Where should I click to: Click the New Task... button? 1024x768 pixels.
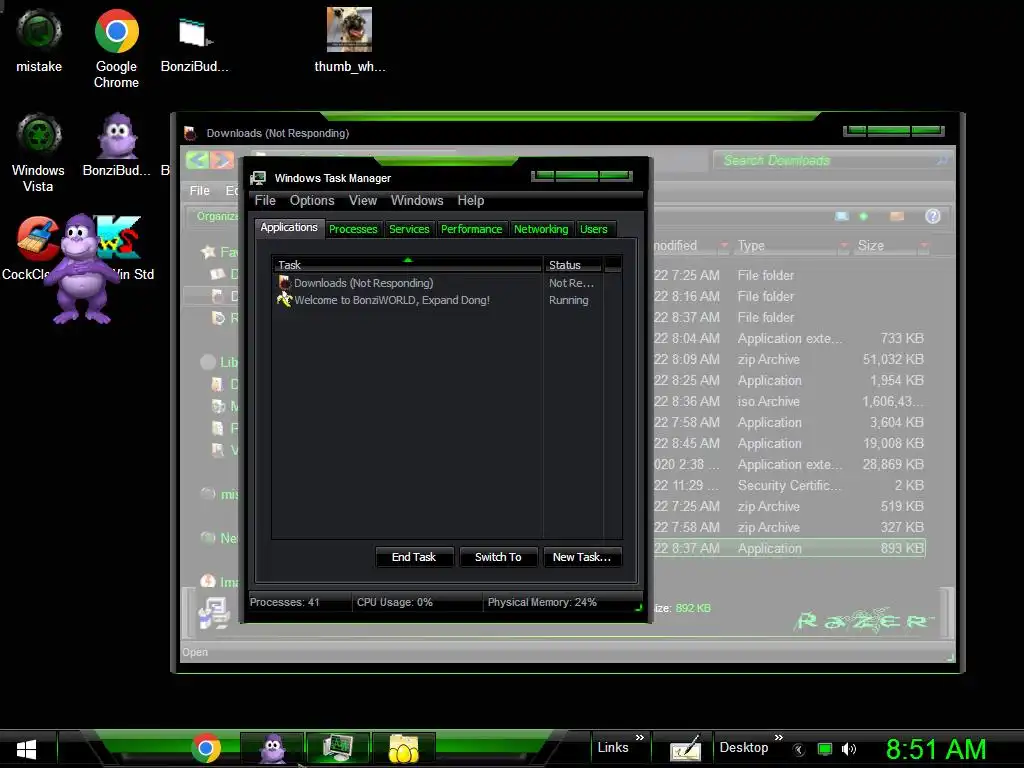(x=582, y=557)
